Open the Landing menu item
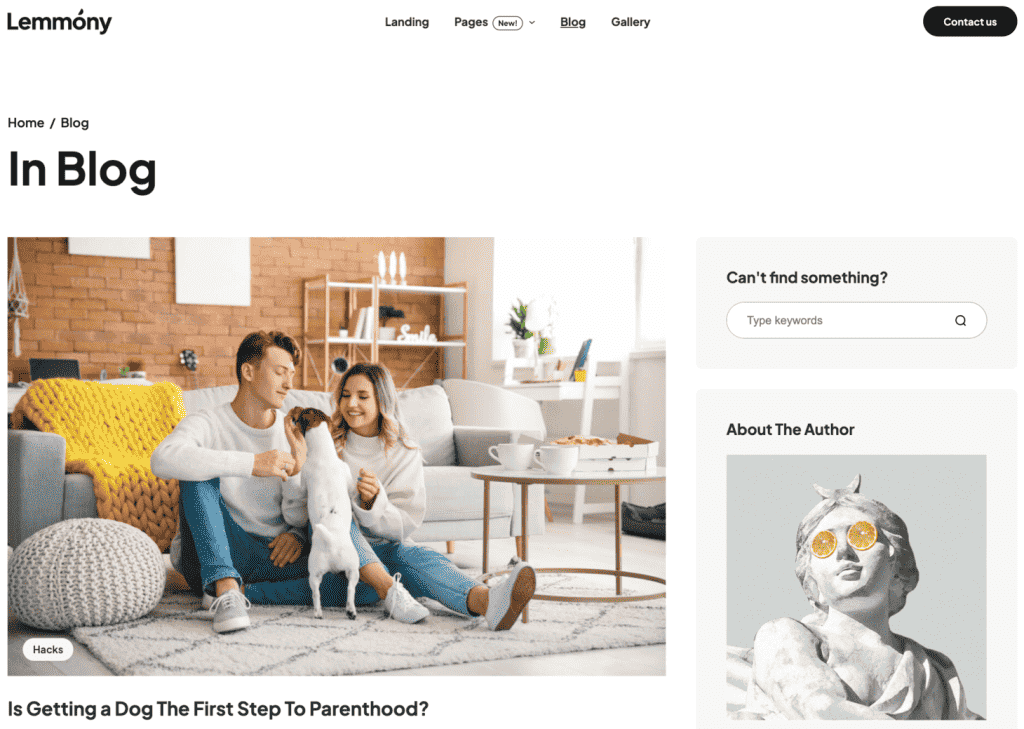 click(x=407, y=22)
